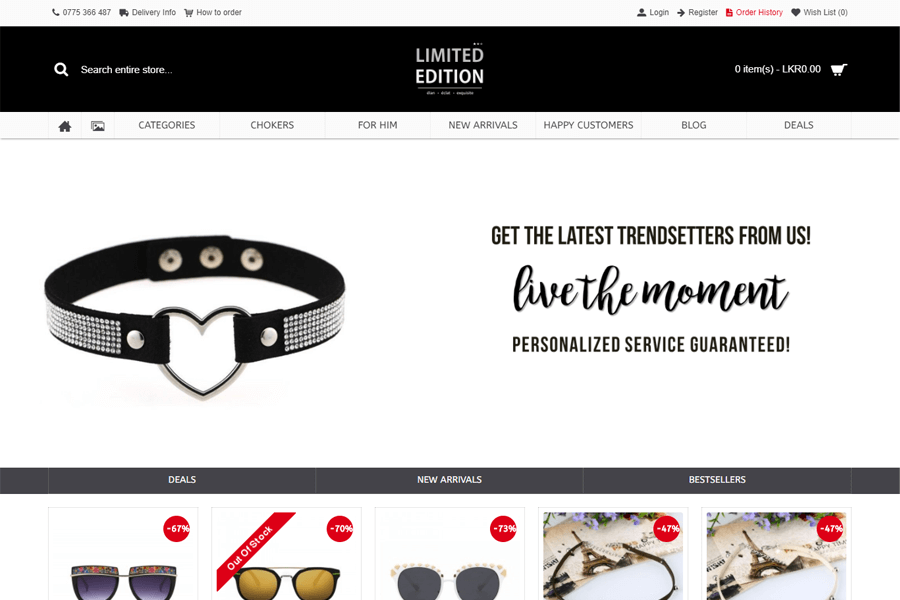Click the shopping cart icon
The height and width of the screenshot is (600, 900).
pyautogui.click(x=839, y=69)
